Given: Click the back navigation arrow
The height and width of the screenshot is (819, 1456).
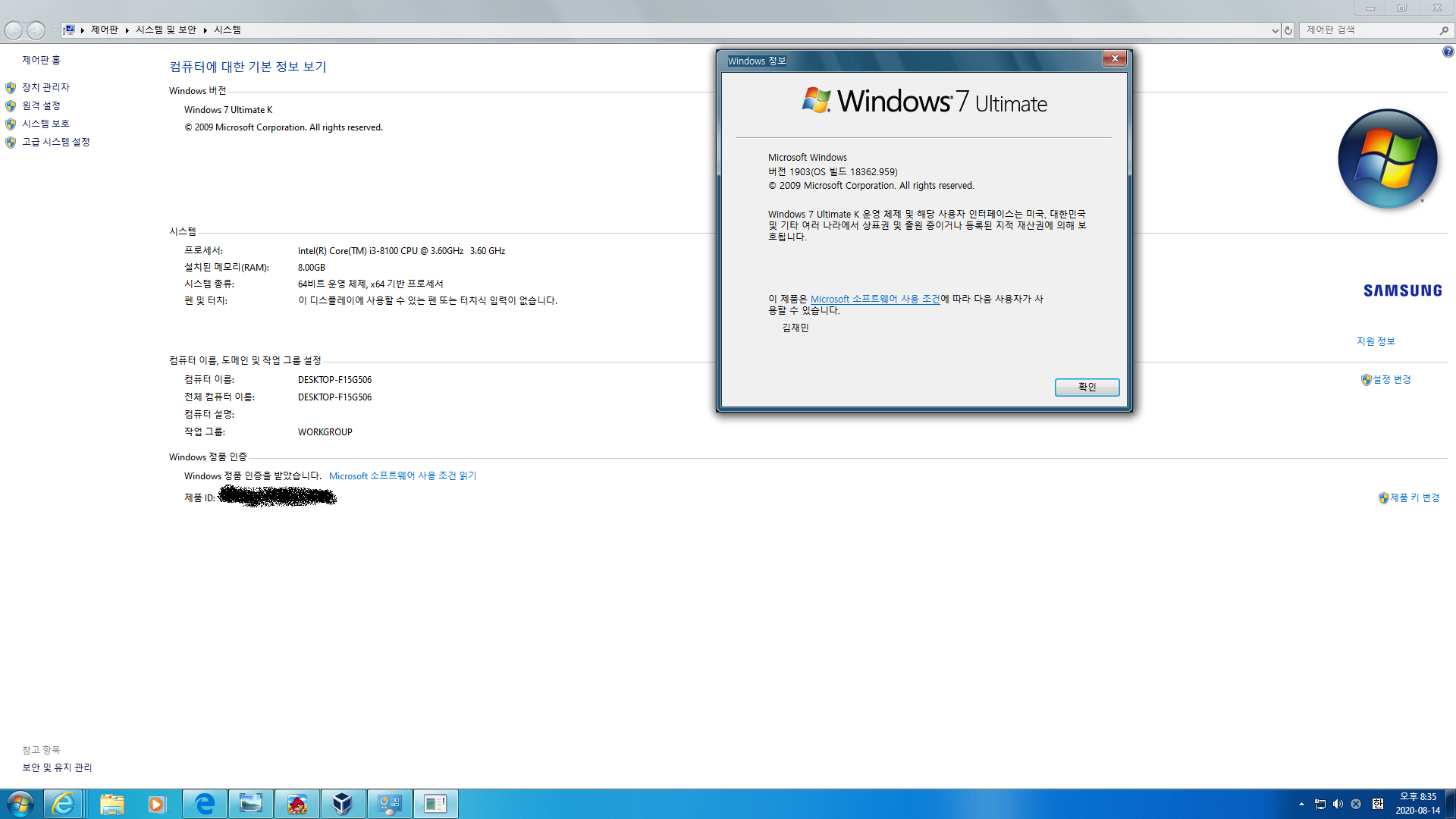Looking at the screenshot, I should [14, 30].
